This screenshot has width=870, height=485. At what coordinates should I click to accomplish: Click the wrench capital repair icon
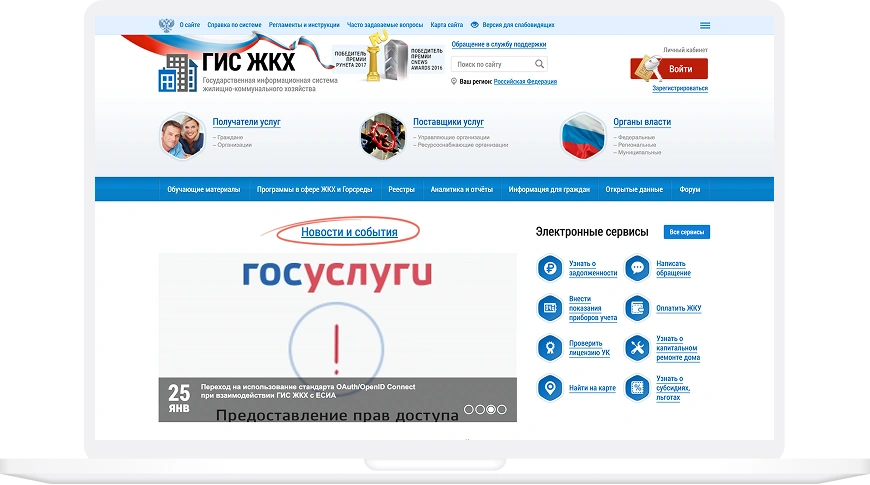click(637, 348)
